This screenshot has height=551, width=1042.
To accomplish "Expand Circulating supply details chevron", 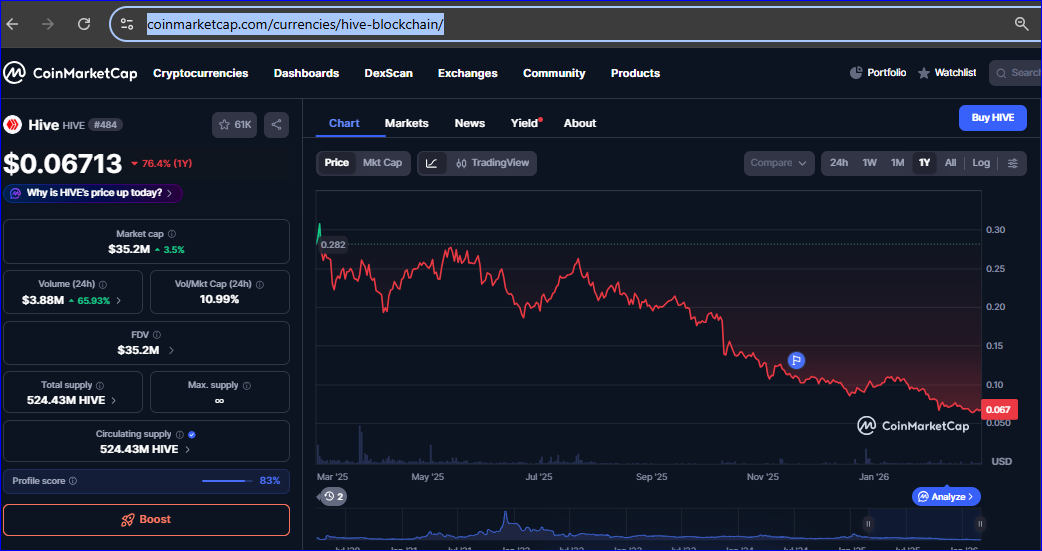I will point(187,449).
